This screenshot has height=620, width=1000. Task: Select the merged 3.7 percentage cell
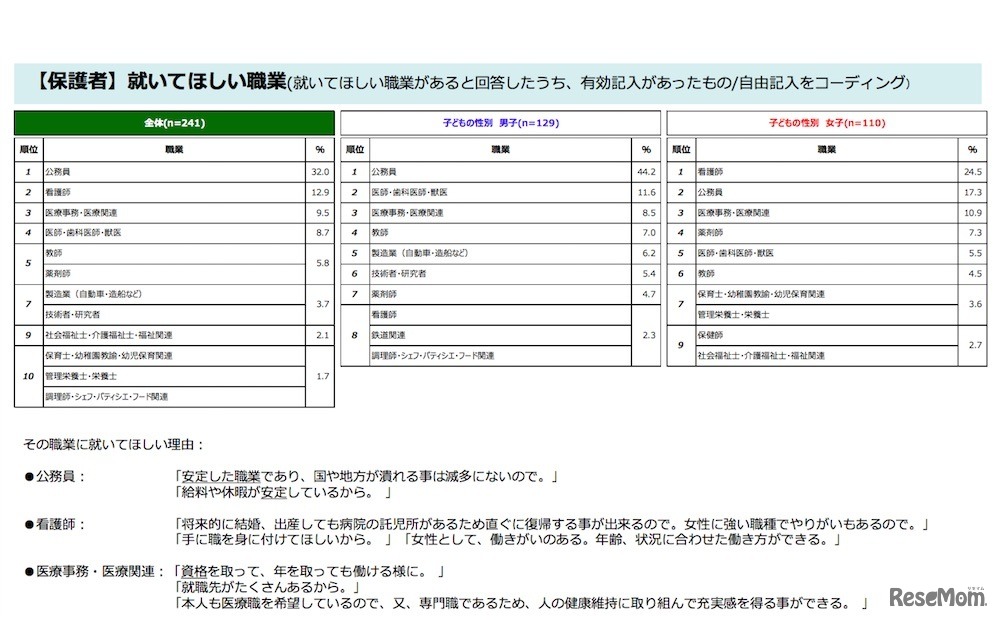coord(320,304)
